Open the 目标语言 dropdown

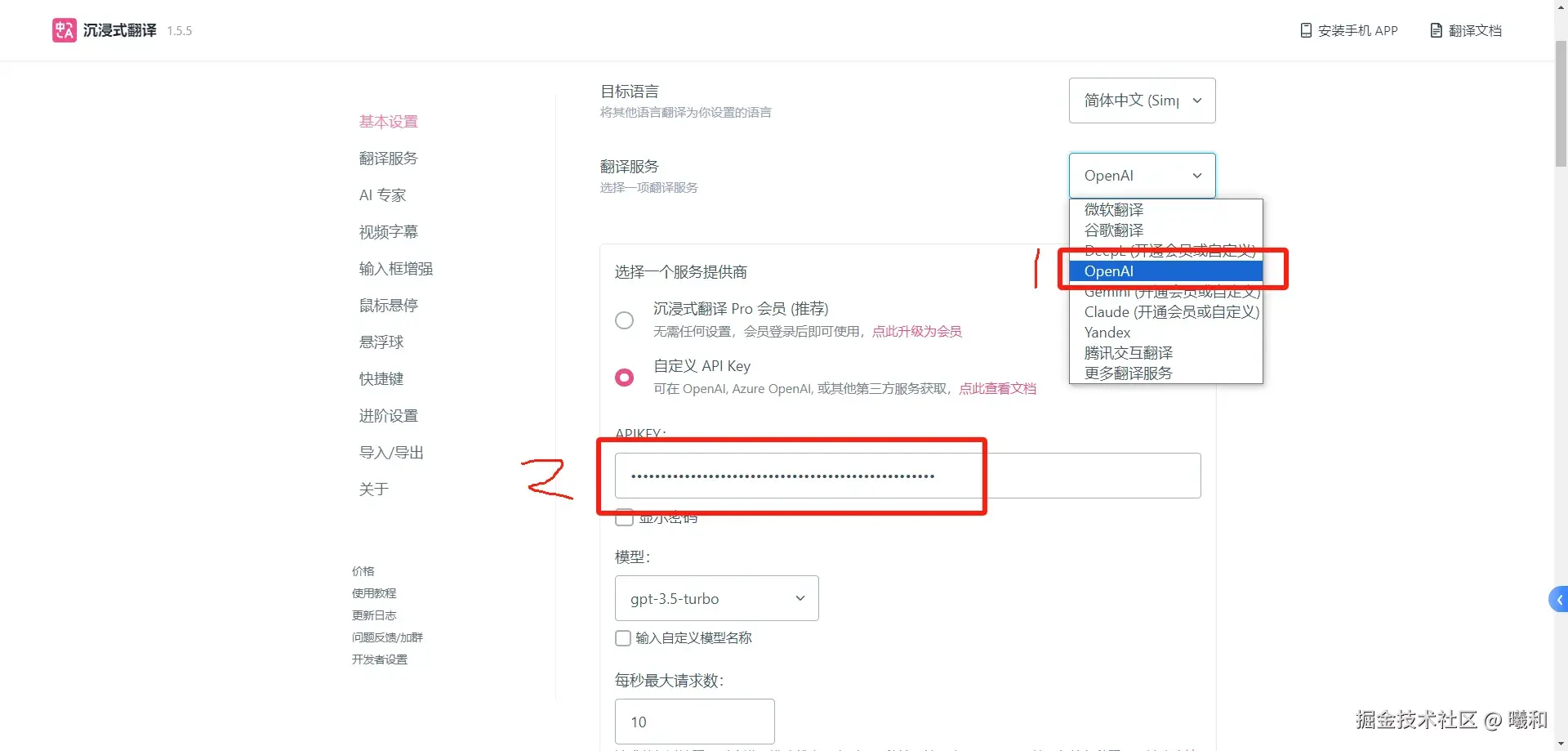point(1141,100)
